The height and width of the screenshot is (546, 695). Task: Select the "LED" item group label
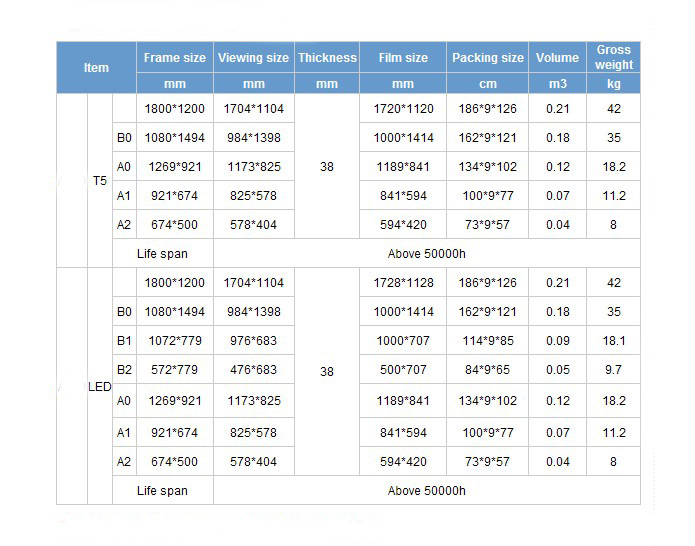point(100,387)
